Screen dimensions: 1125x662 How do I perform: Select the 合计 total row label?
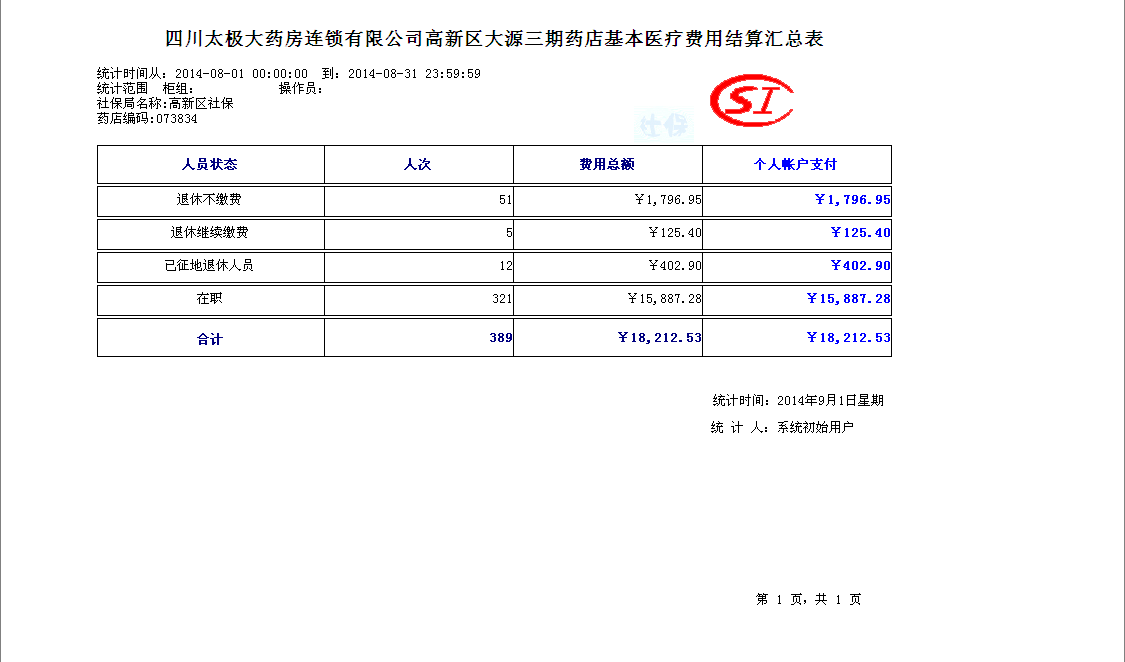pos(210,339)
